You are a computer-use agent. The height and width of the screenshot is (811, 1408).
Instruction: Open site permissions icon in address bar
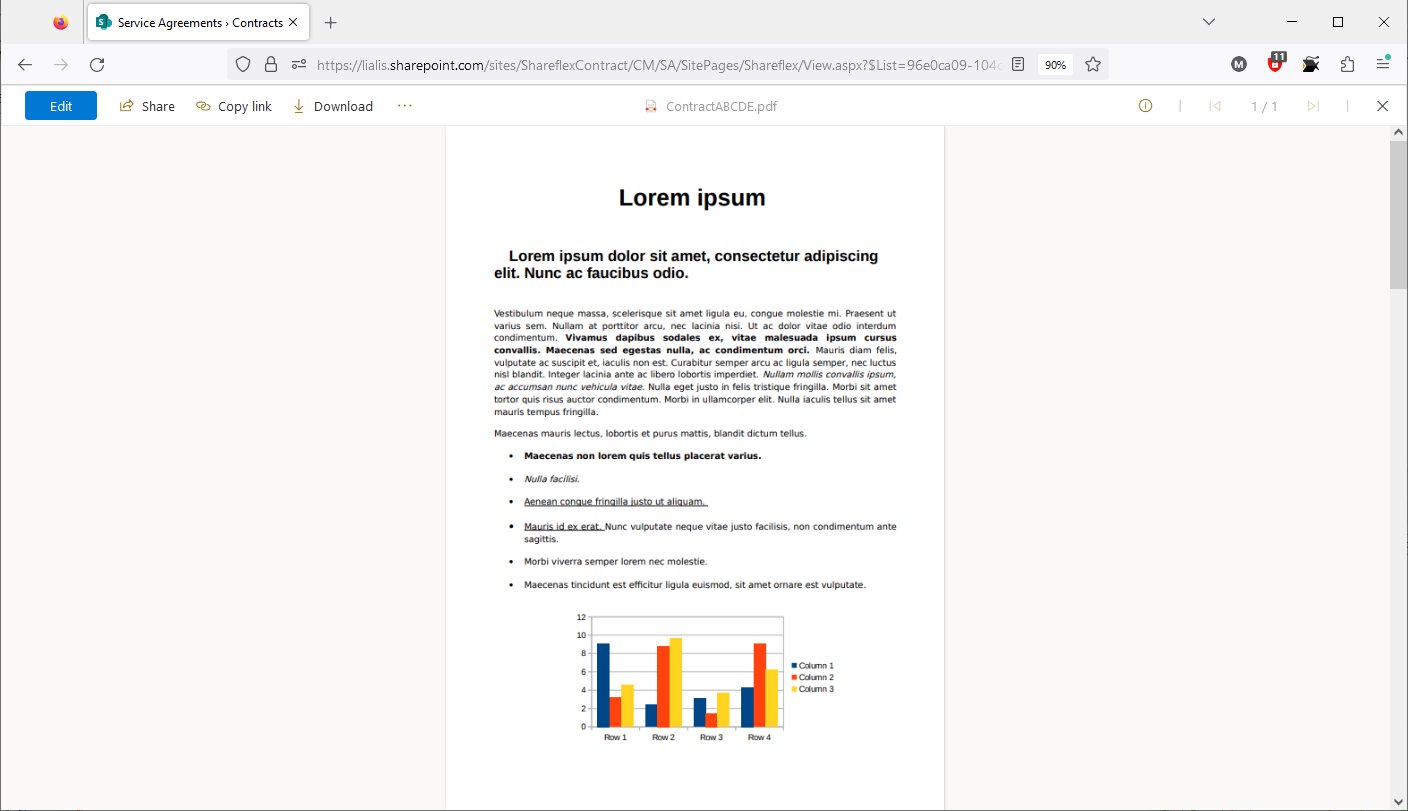[x=298, y=64]
